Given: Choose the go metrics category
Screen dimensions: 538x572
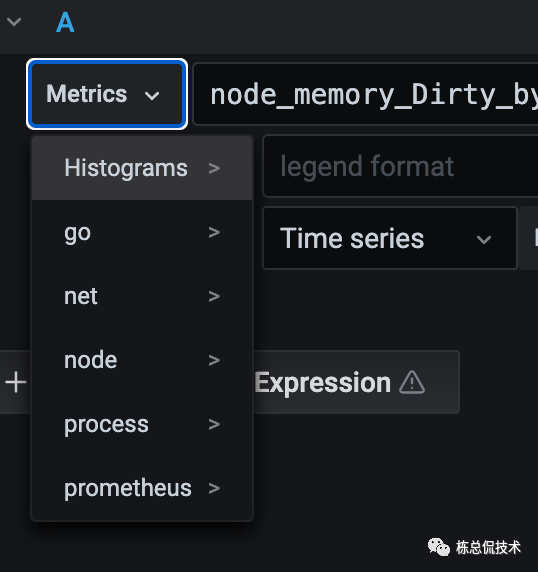Looking at the screenshot, I should [x=142, y=232].
